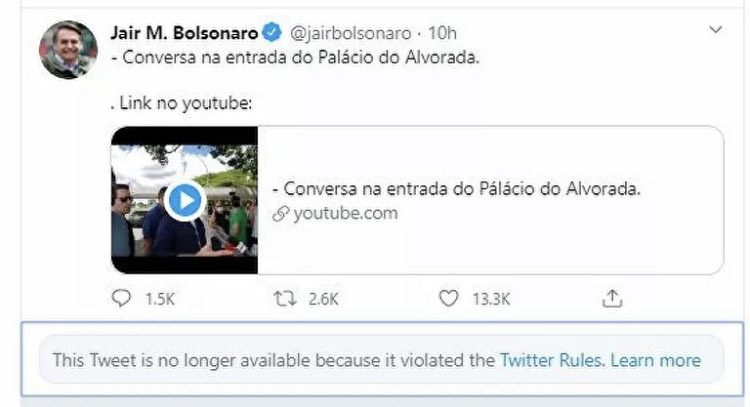Click the 13.3K likes count
This screenshot has width=750, height=407.
491,299
